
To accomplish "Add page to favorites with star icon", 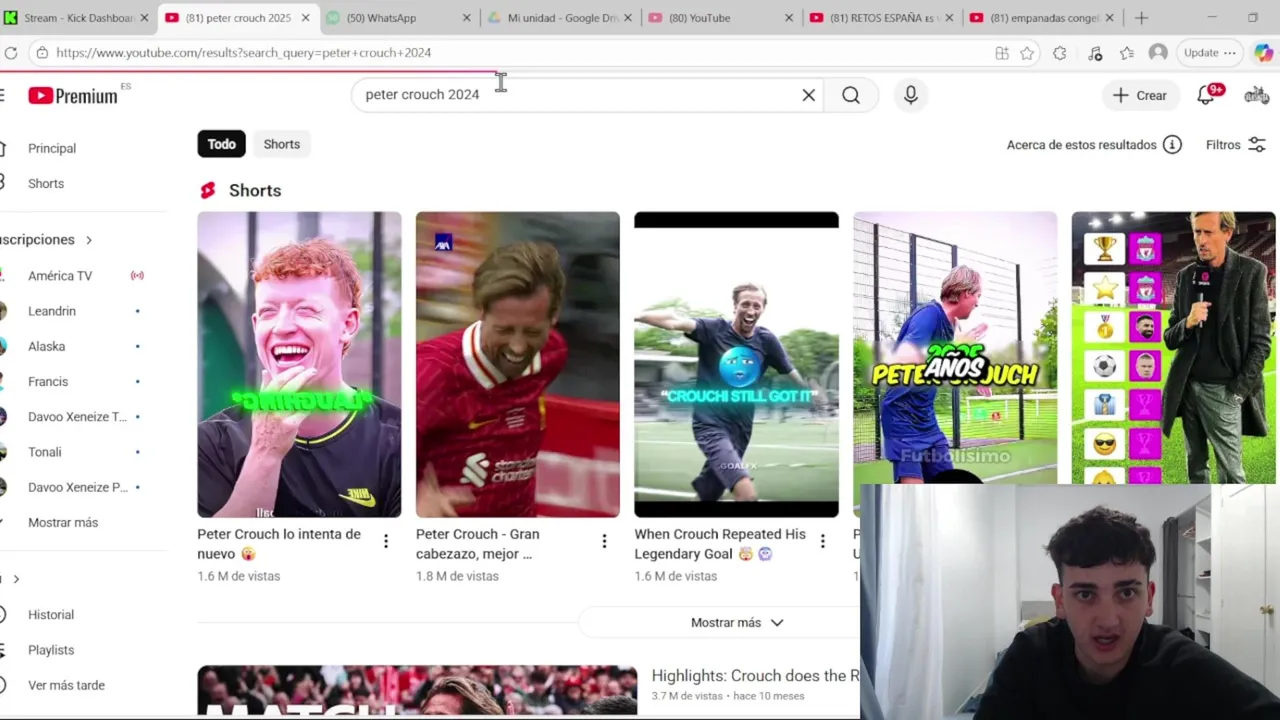I will tap(1027, 53).
